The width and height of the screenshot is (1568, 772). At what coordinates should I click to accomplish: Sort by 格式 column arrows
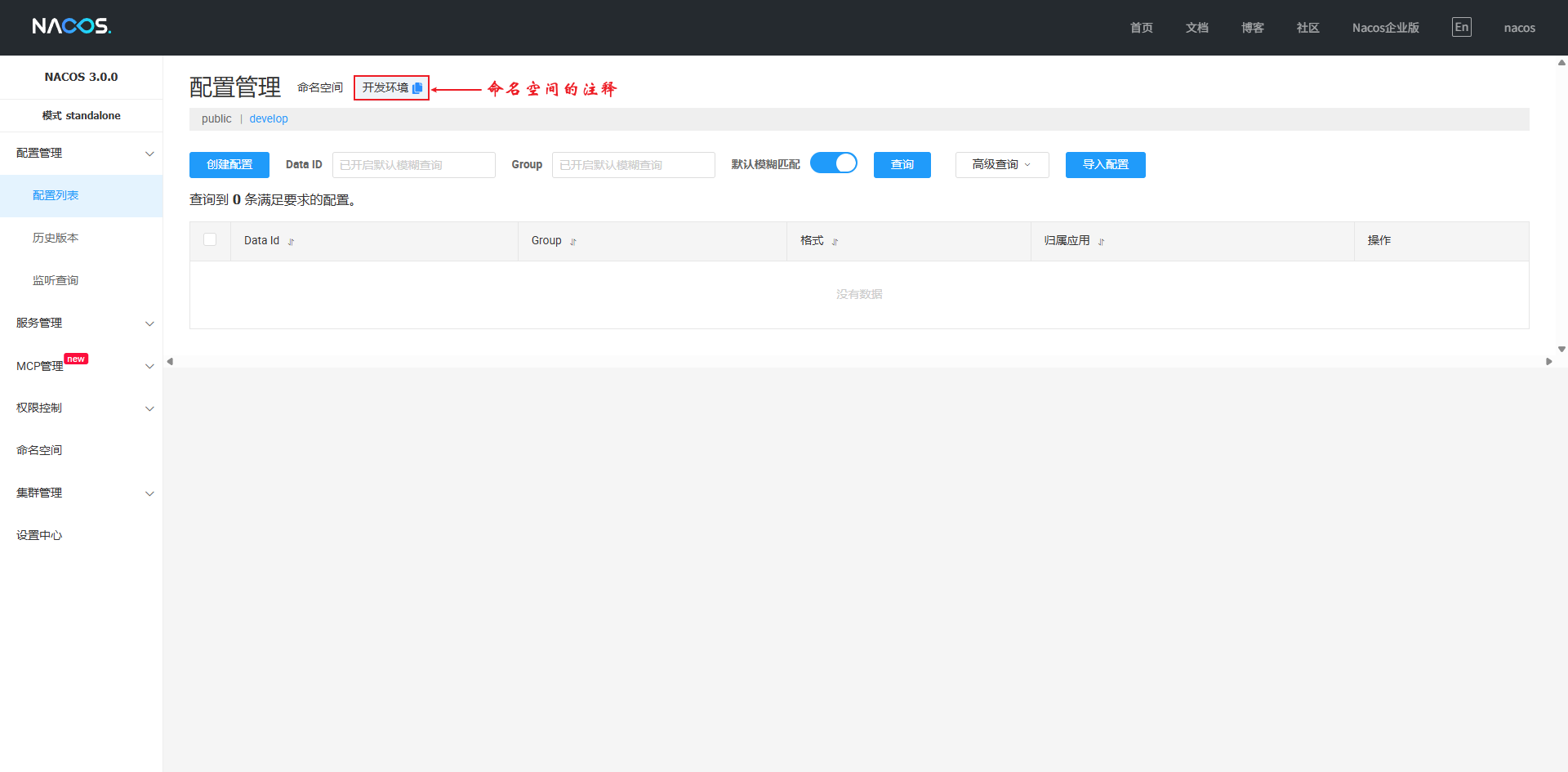coord(835,242)
